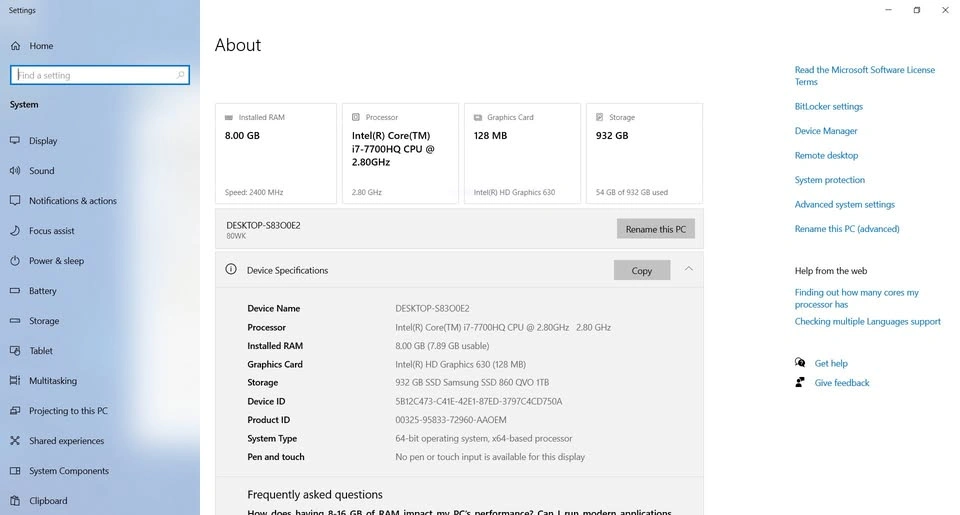Image resolution: width=960 pixels, height=515 pixels.
Task: Collapse the Device Specifications chevron
Action: pyautogui.click(x=688, y=269)
